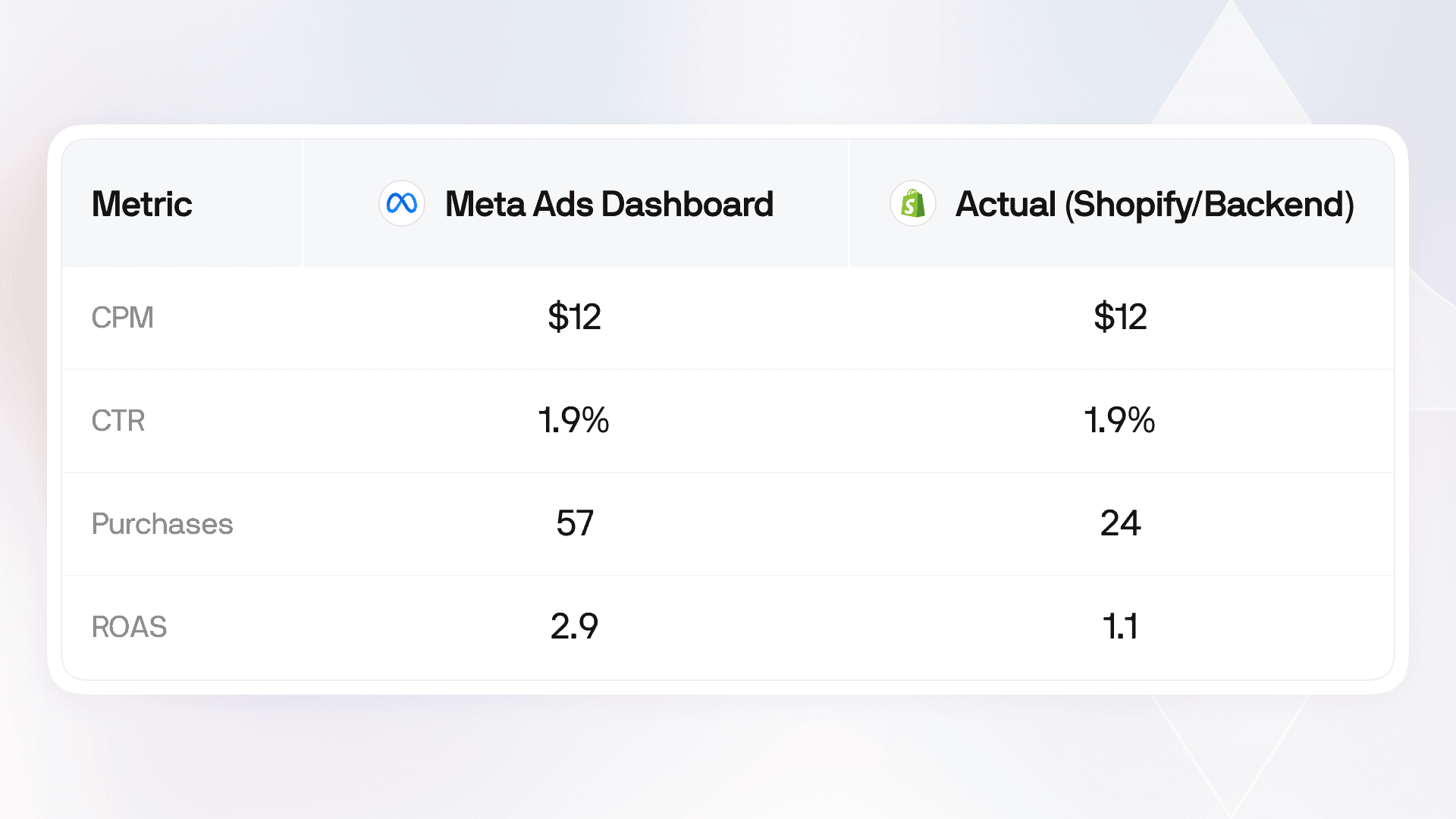Select the Metric column header

pos(142,204)
